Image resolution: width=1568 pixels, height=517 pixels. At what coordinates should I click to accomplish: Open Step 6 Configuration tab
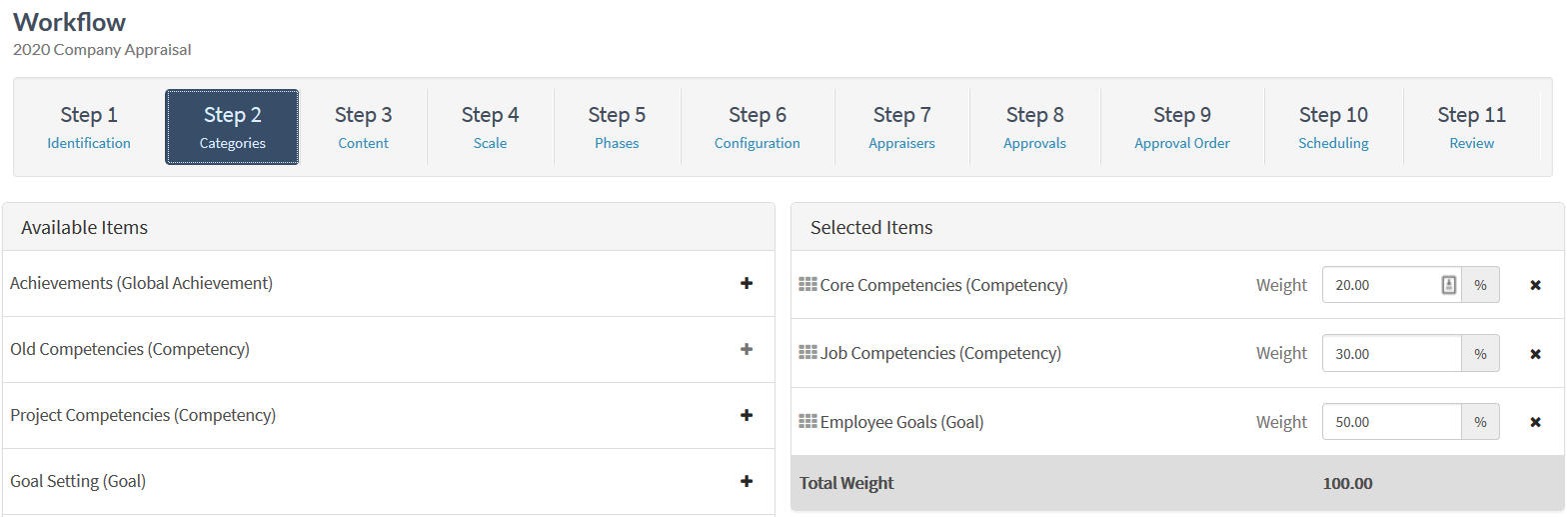(x=757, y=127)
